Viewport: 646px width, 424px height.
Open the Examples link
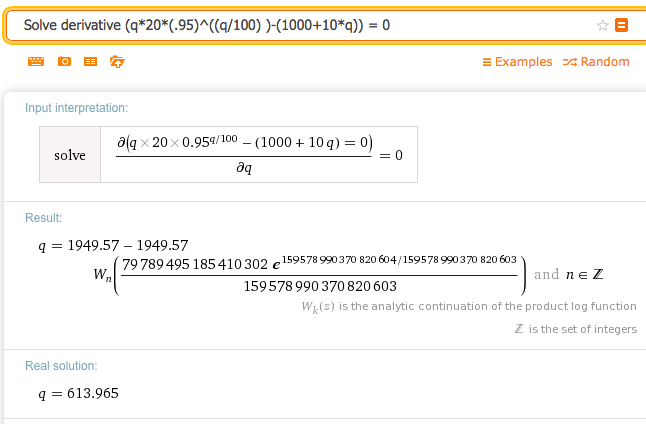pos(517,62)
